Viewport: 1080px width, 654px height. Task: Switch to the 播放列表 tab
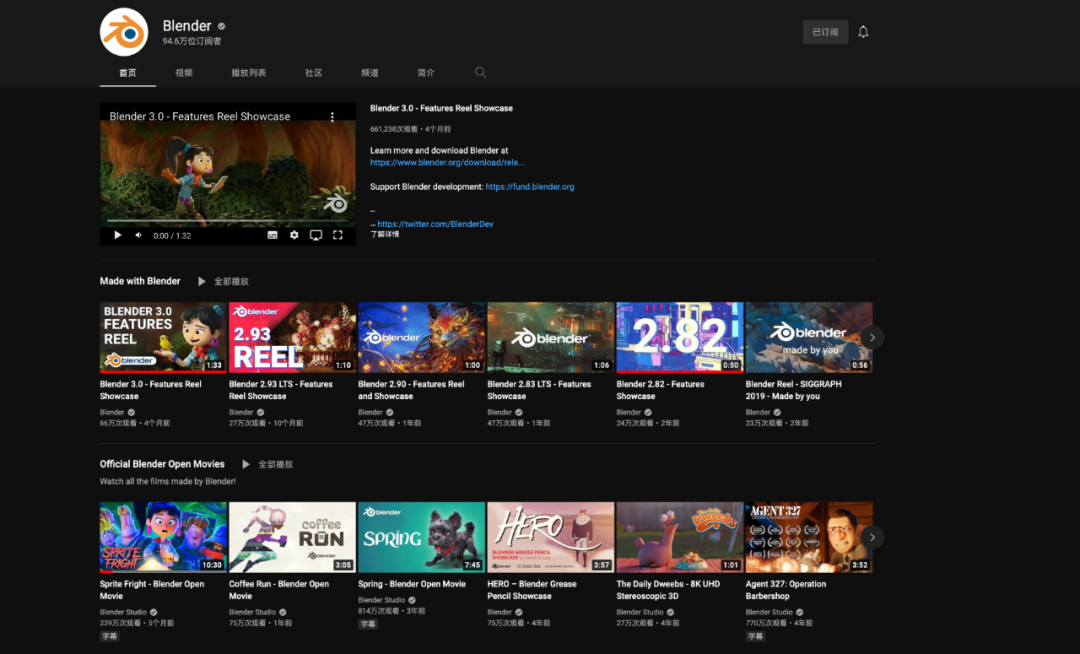coord(249,72)
